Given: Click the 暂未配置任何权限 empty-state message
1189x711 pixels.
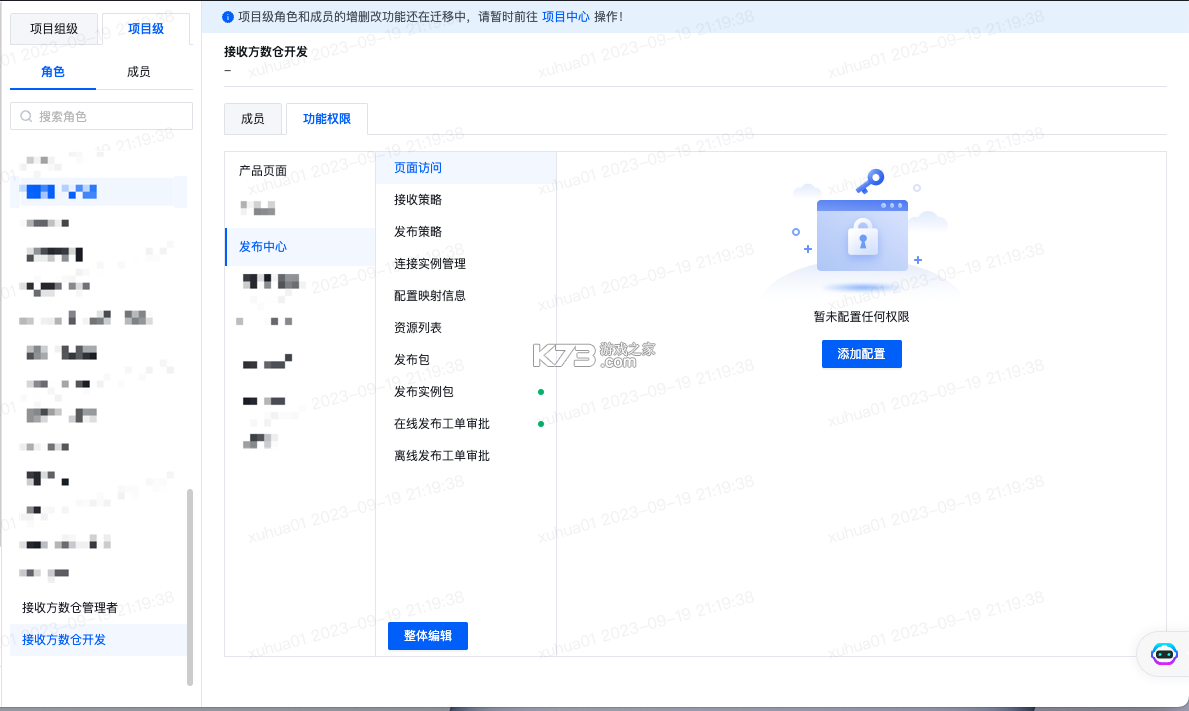Looking at the screenshot, I should point(861,317).
